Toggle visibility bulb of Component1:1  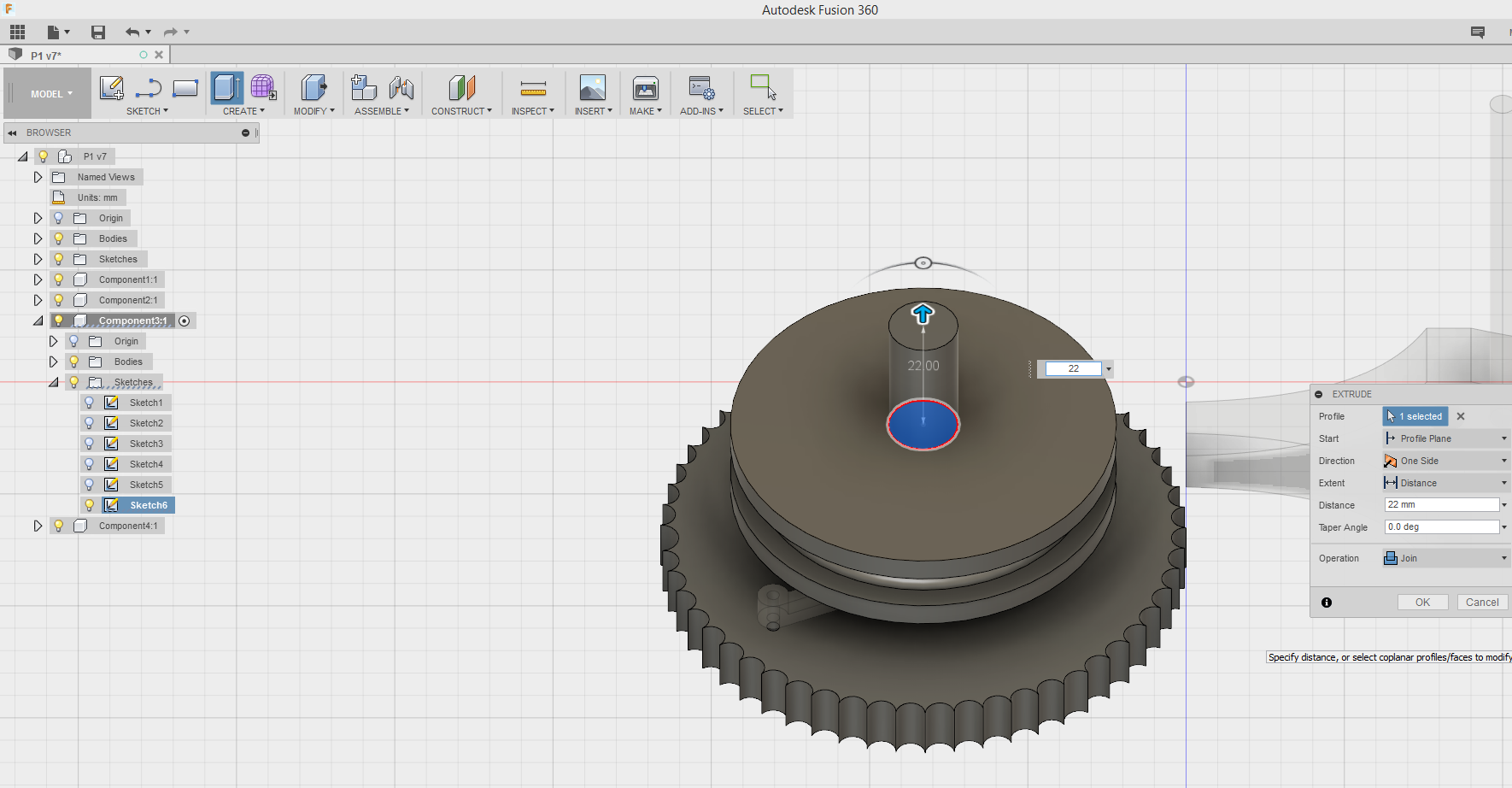pyautogui.click(x=59, y=279)
